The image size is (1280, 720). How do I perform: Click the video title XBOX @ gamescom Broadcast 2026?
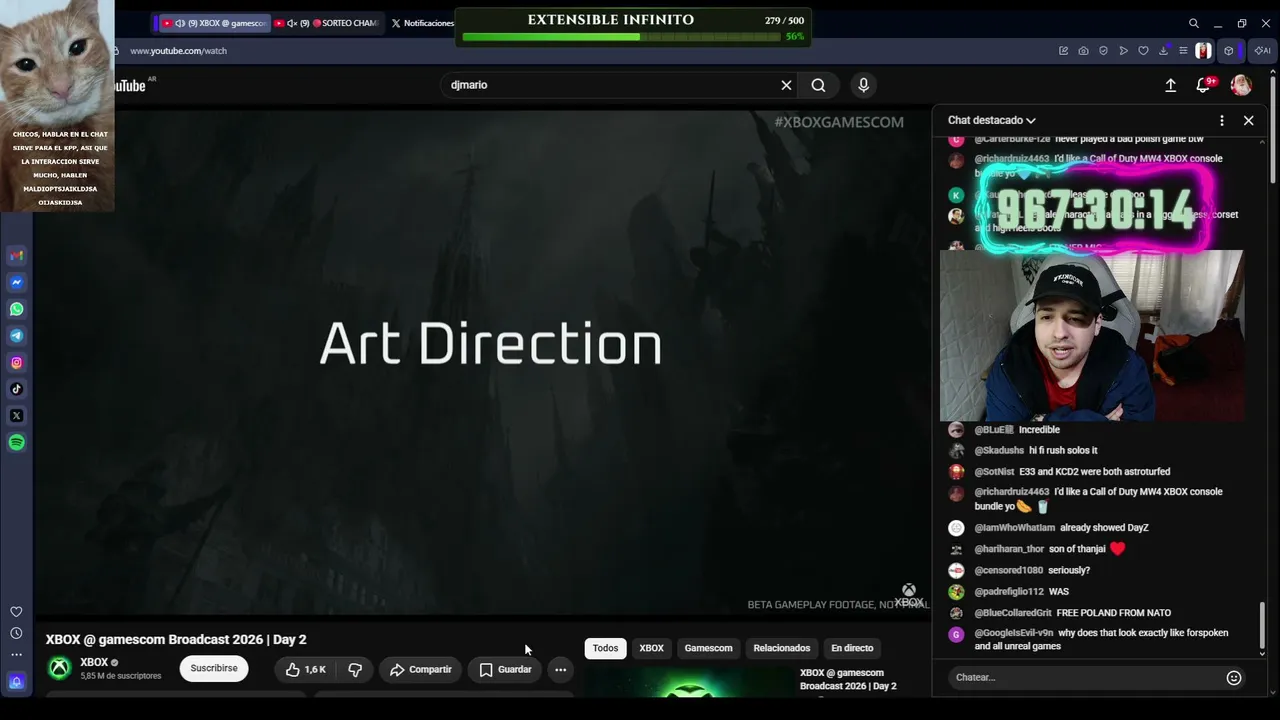tap(176, 640)
